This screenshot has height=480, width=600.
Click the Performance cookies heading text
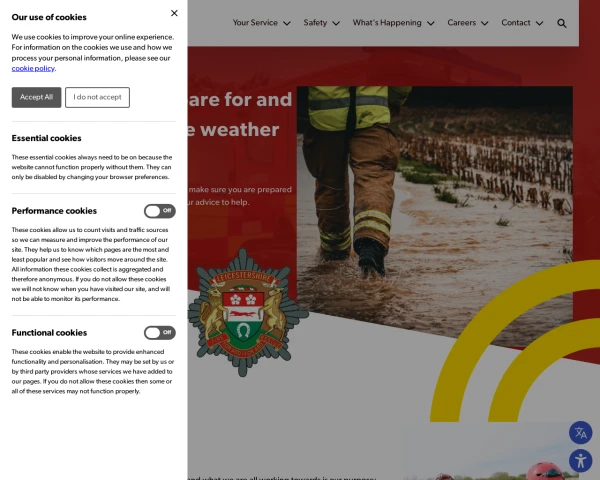54,211
